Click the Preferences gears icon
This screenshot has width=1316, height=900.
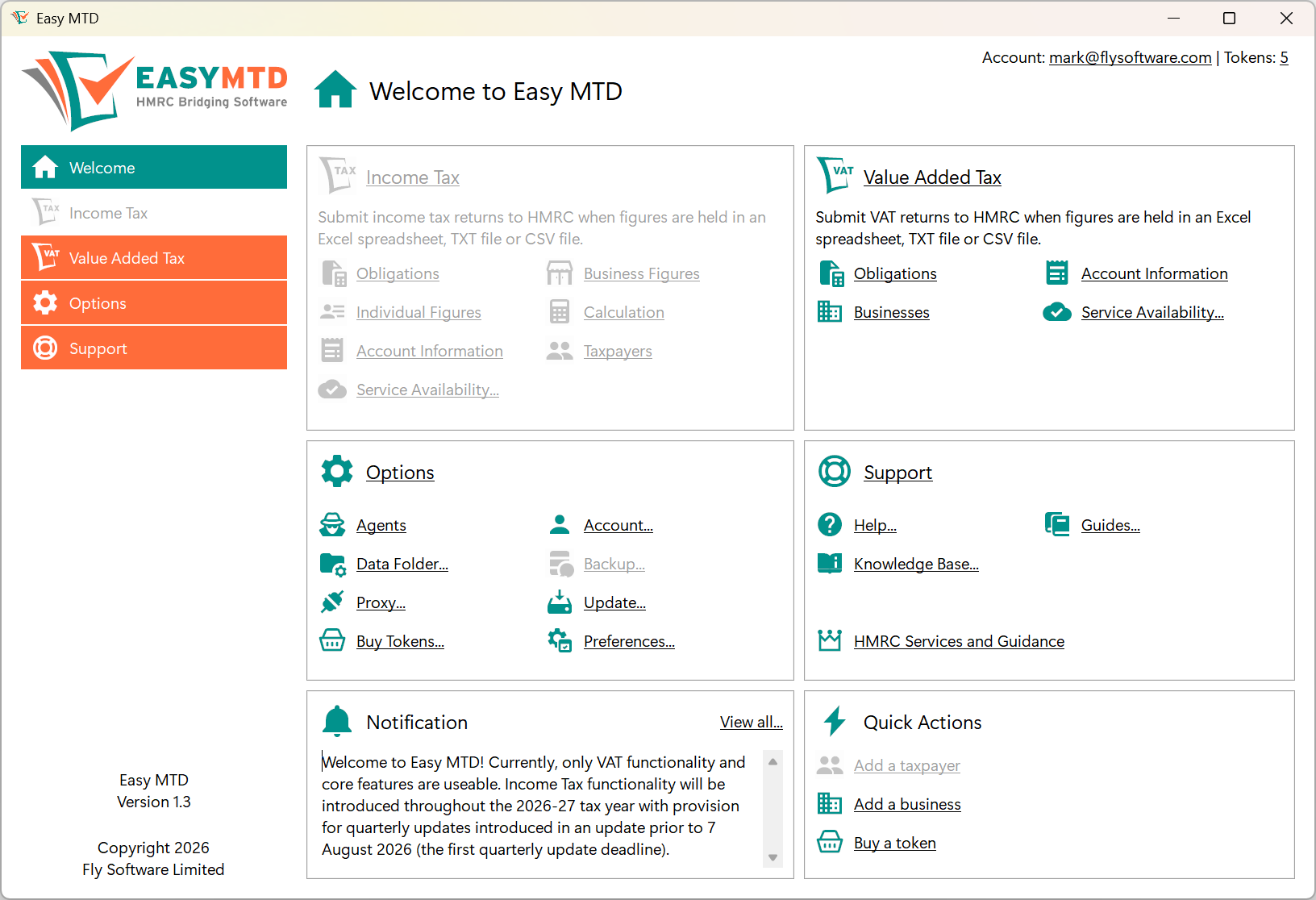pos(560,640)
